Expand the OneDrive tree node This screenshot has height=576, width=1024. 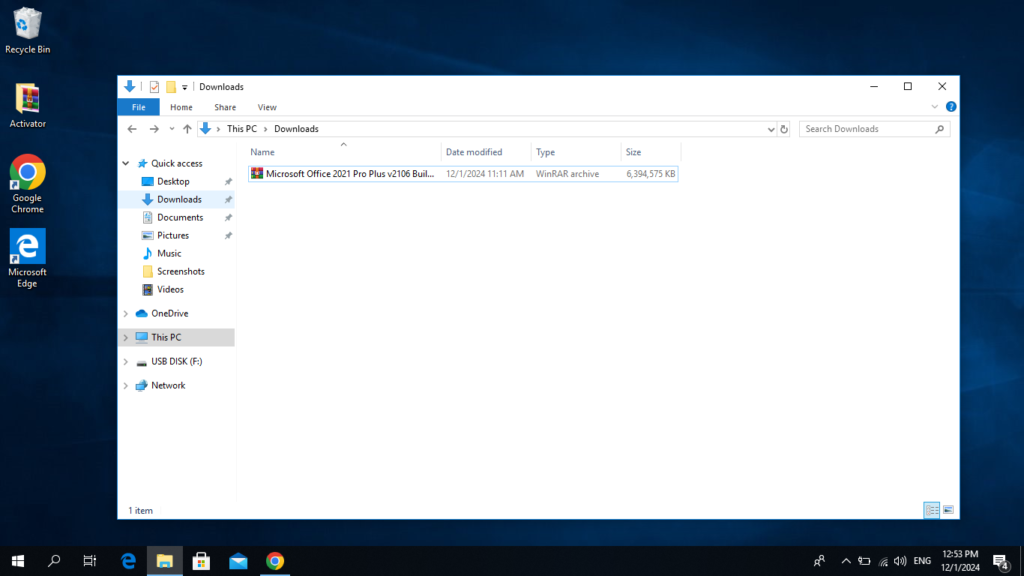pos(126,313)
